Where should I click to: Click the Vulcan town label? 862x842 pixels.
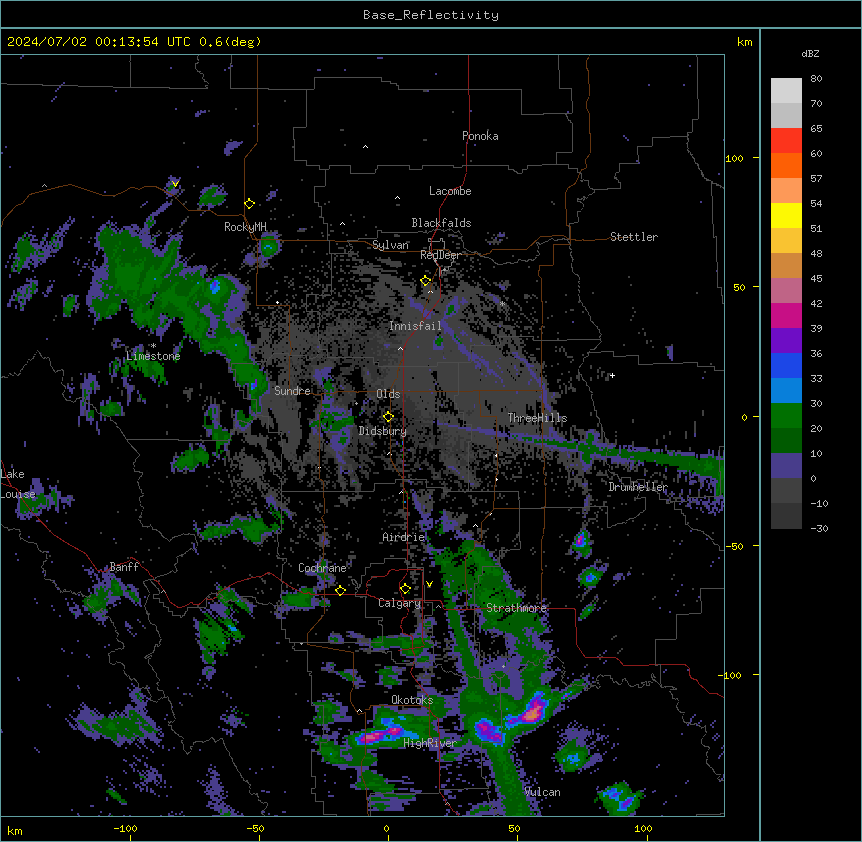click(542, 792)
